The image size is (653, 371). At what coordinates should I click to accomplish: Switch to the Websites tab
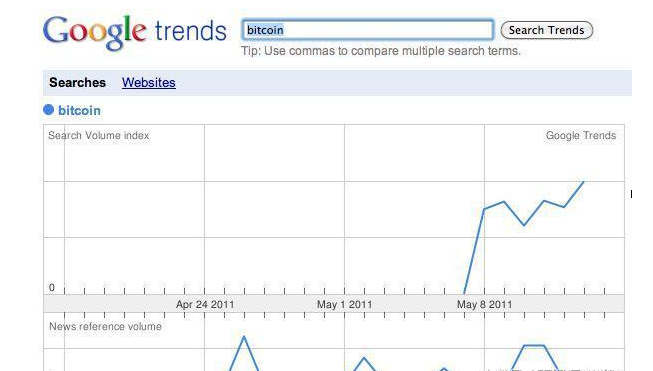(149, 82)
